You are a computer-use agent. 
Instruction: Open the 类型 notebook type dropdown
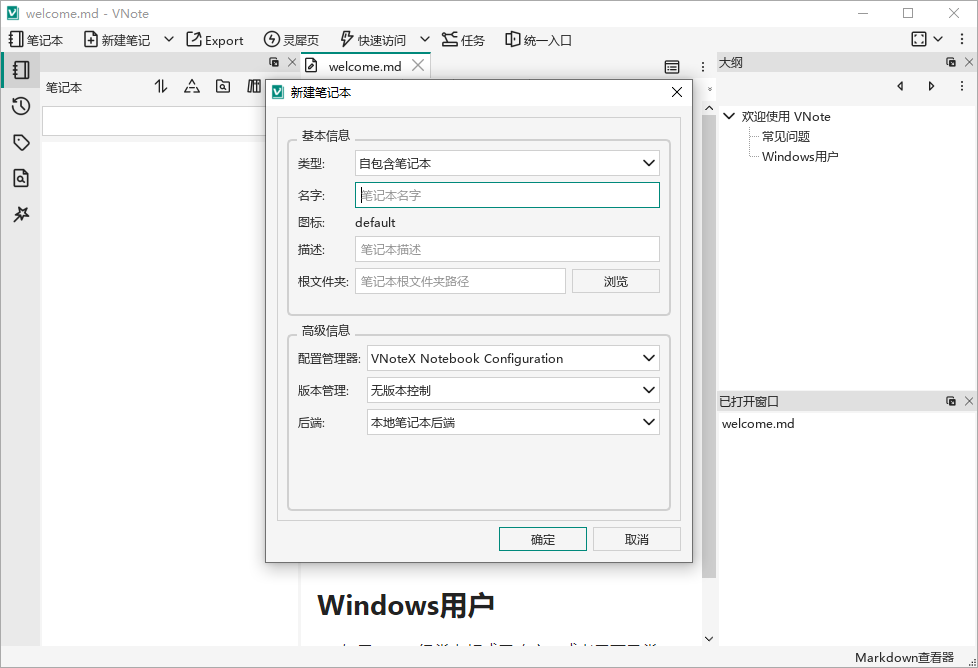[x=507, y=162]
